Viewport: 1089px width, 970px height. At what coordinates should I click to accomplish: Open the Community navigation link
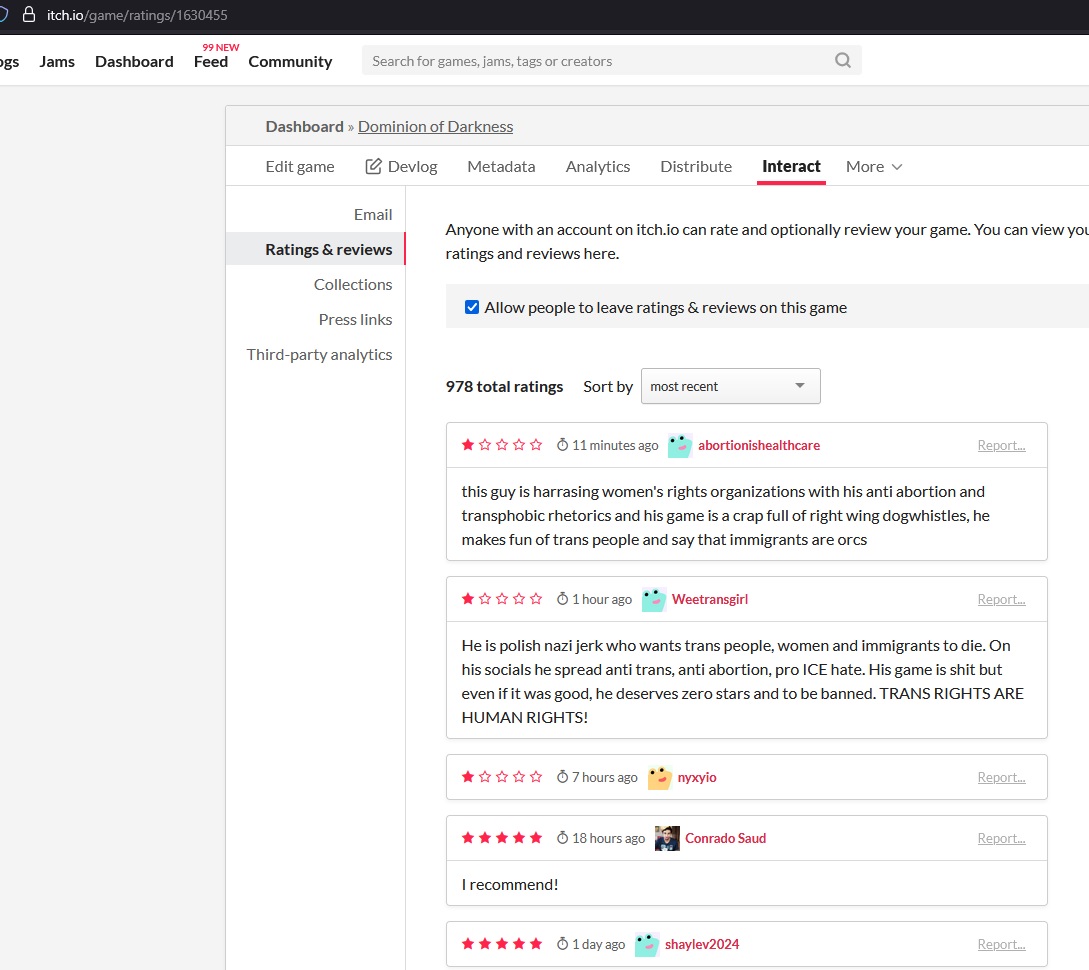tap(290, 62)
